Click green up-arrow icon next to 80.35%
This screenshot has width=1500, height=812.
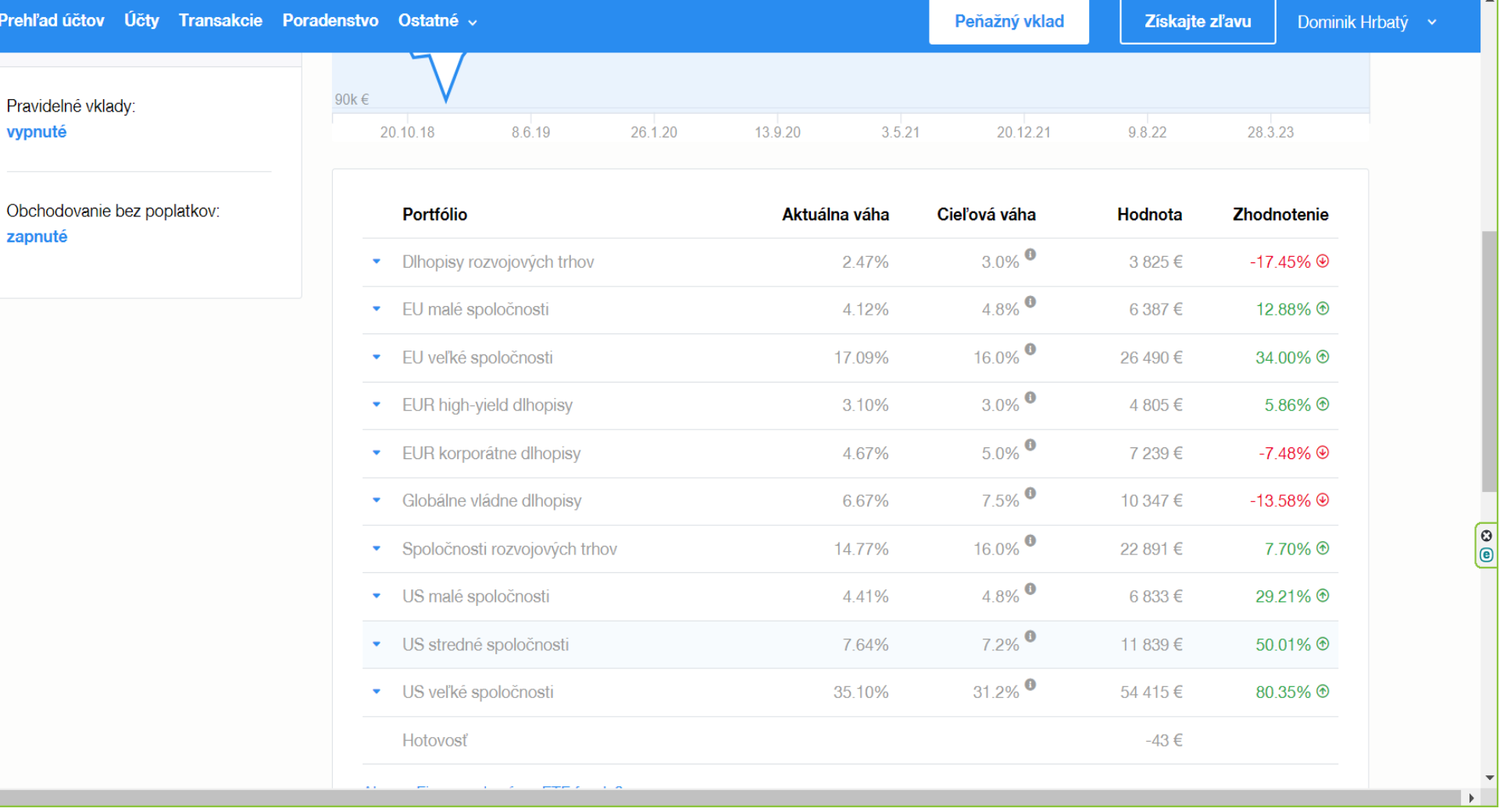pyautogui.click(x=1323, y=692)
